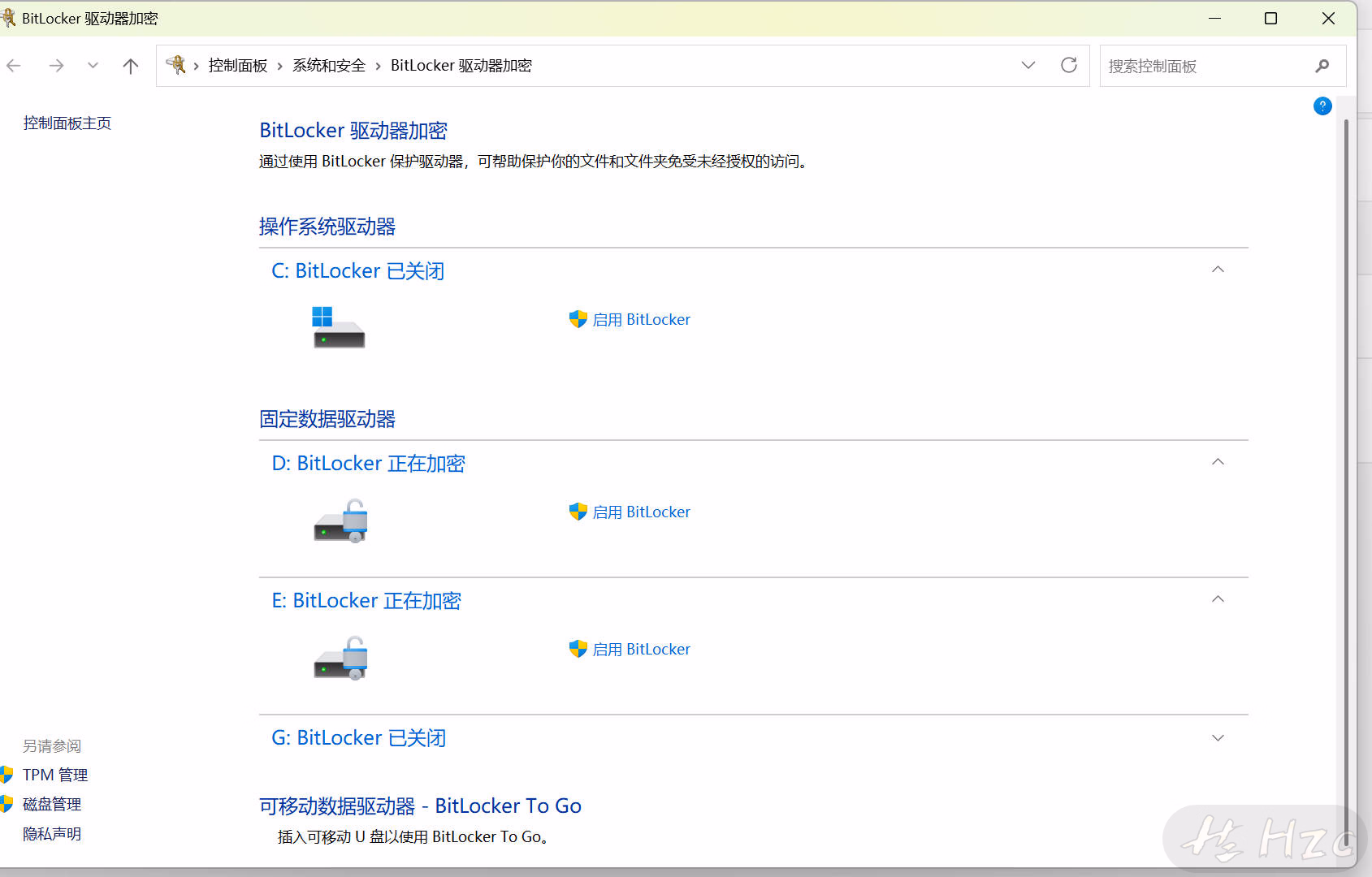
Task: Minimize the BitLocker window
Action: click(1214, 19)
